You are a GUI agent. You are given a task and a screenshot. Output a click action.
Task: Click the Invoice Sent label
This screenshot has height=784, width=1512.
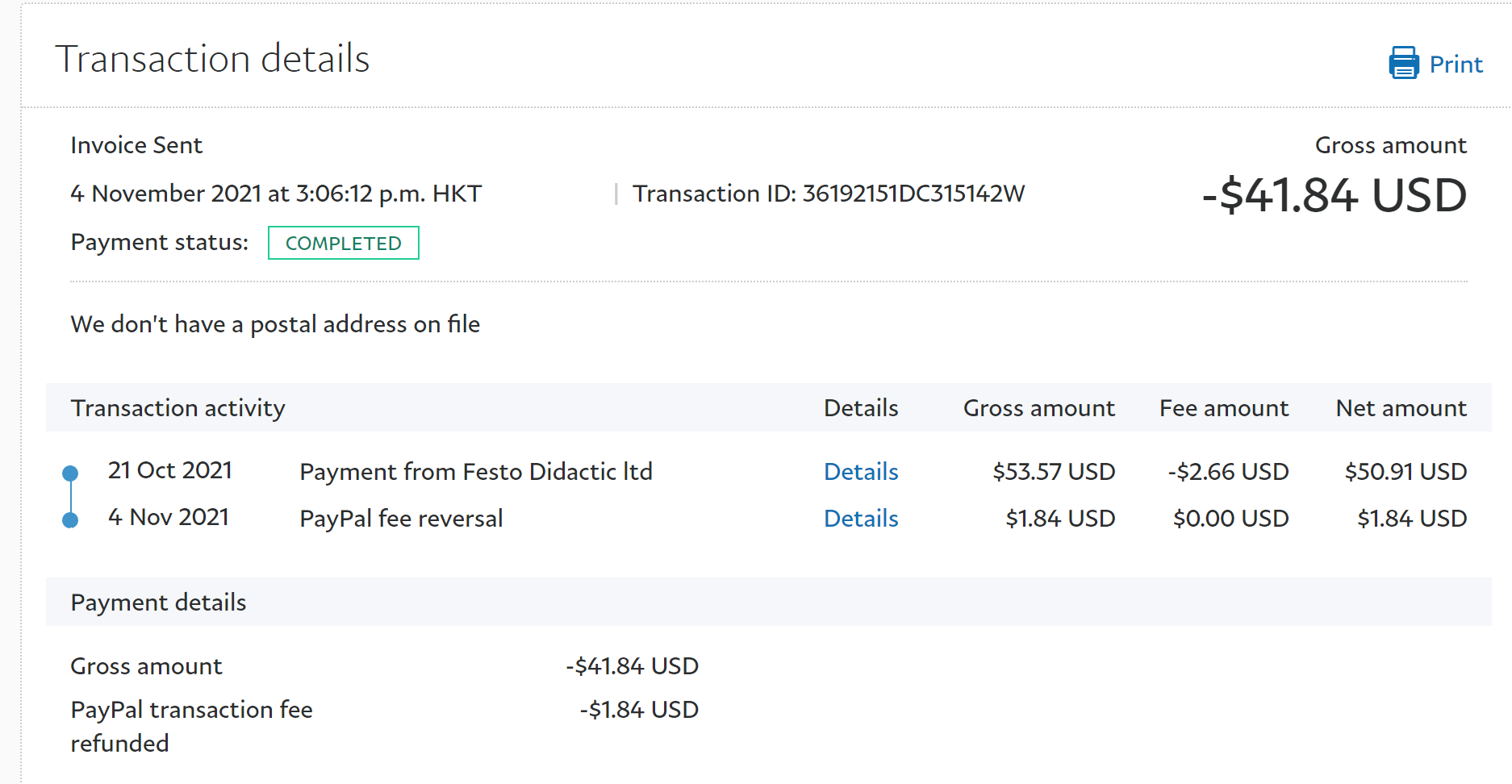(136, 145)
